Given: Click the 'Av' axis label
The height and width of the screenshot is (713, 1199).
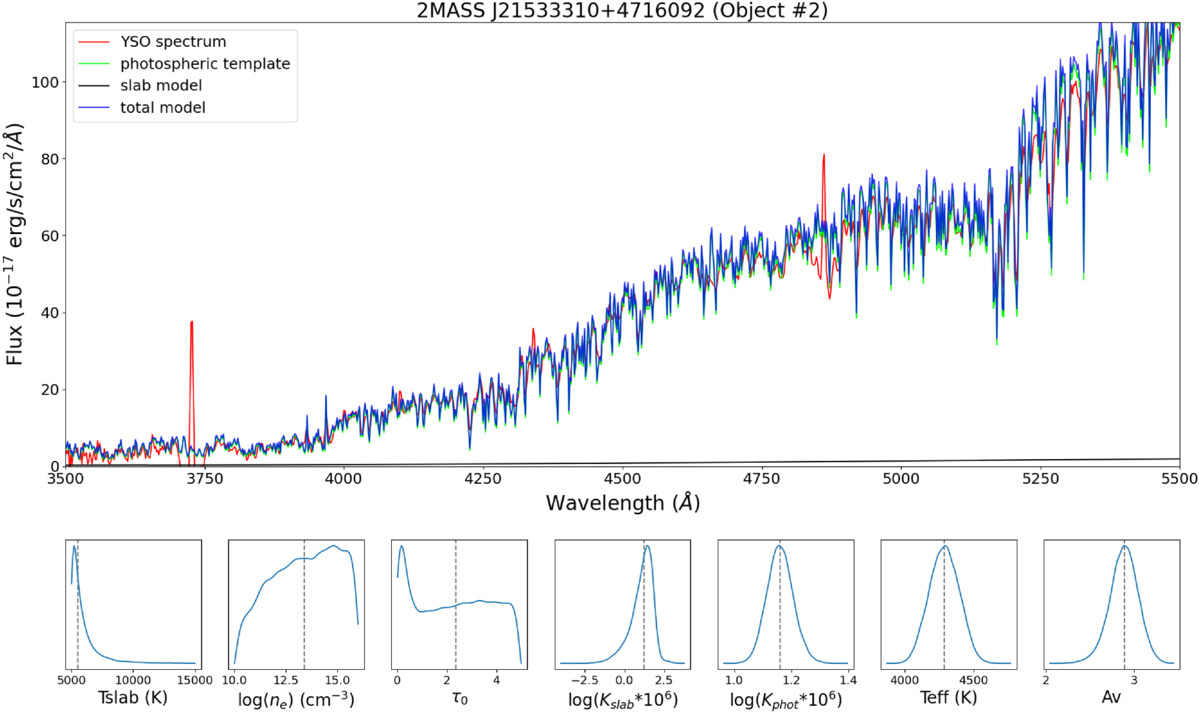Looking at the screenshot, I should (1111, 698).
